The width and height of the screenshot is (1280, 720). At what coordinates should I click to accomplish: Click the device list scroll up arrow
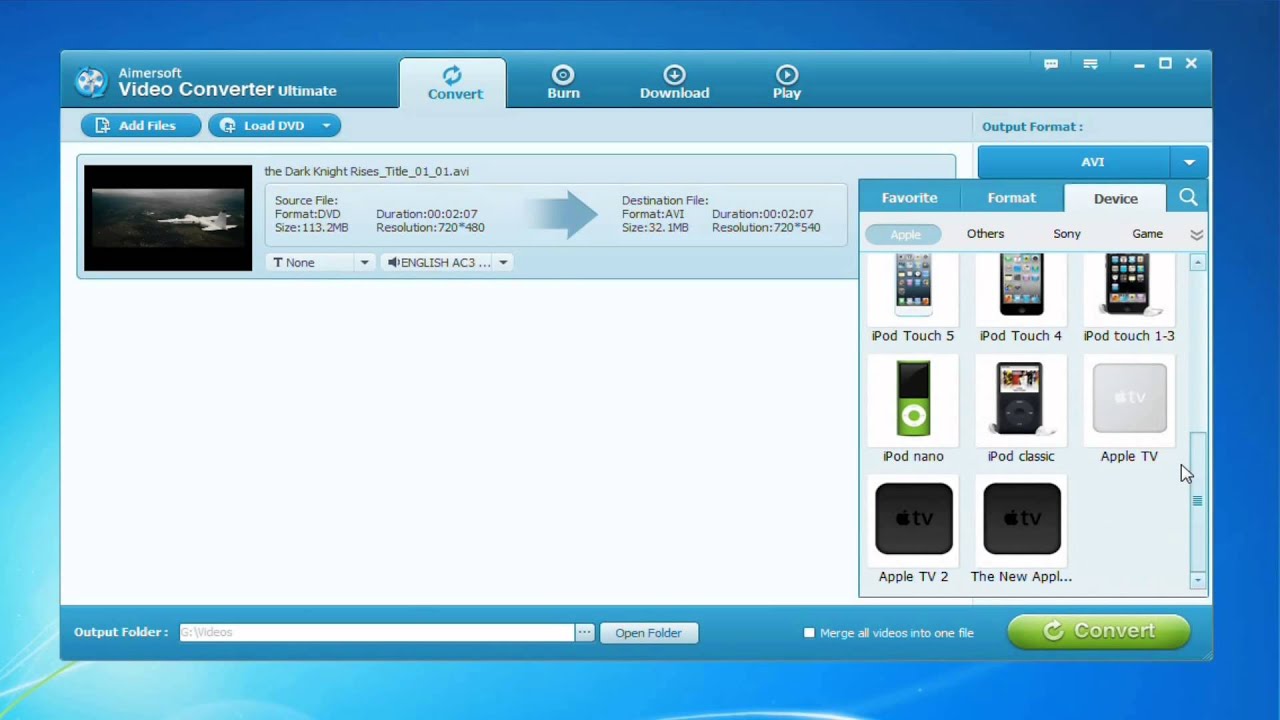point(1197,262)
